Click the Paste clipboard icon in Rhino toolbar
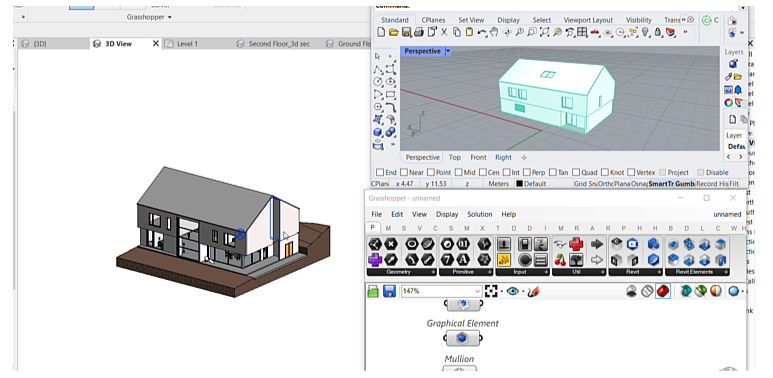The width and height of the screenshot is (773, 378). [469, 33]
